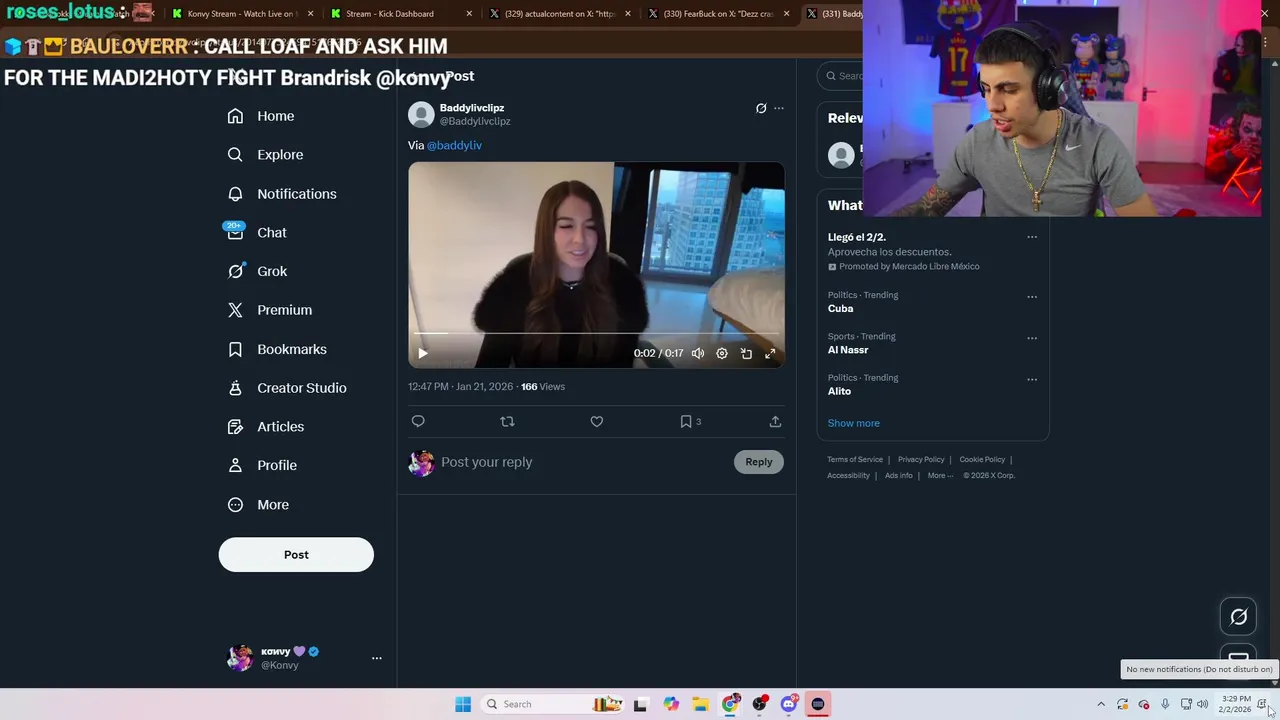Click the white Post button in the sidebar
This screenshot has height=720, width=1280.
296,555
